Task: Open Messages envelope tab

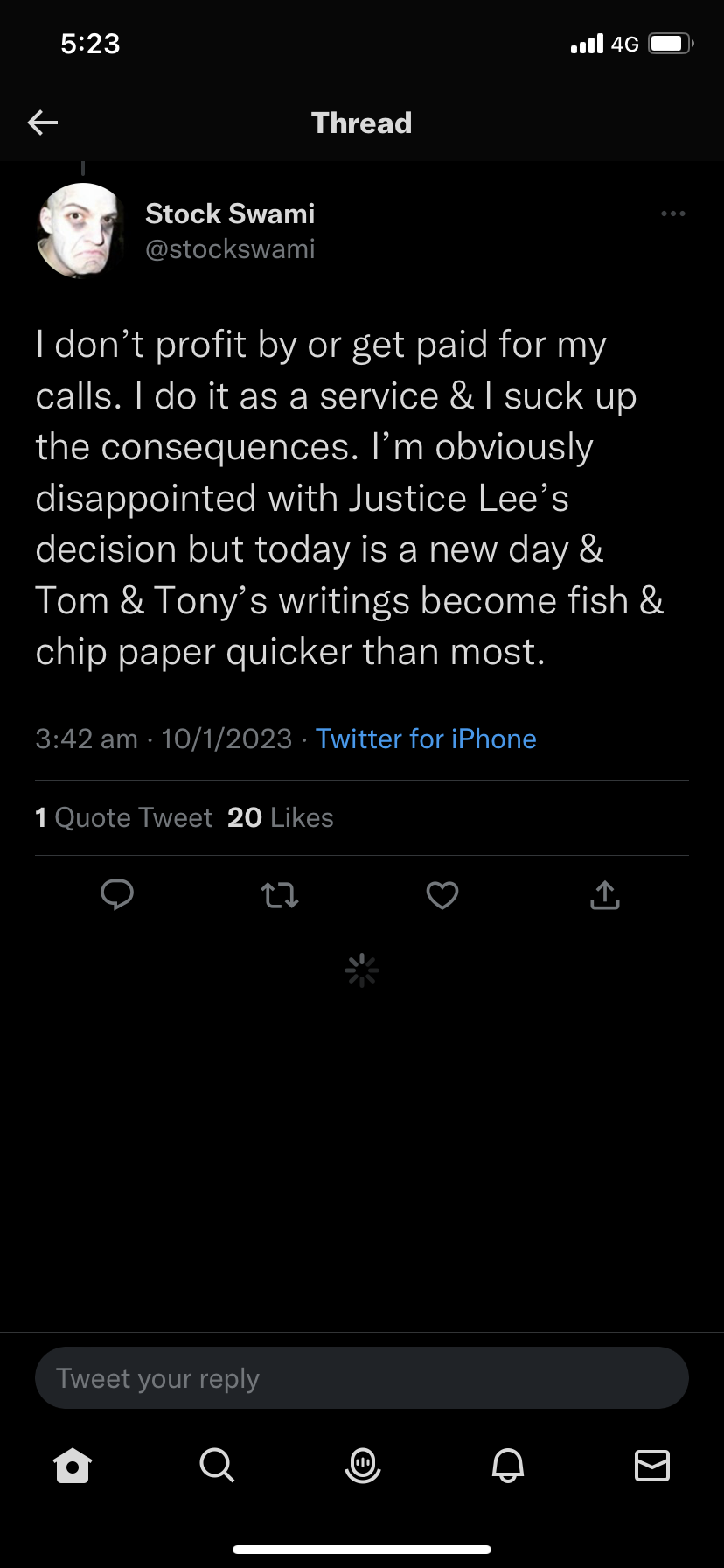Action: (652, 1465)
